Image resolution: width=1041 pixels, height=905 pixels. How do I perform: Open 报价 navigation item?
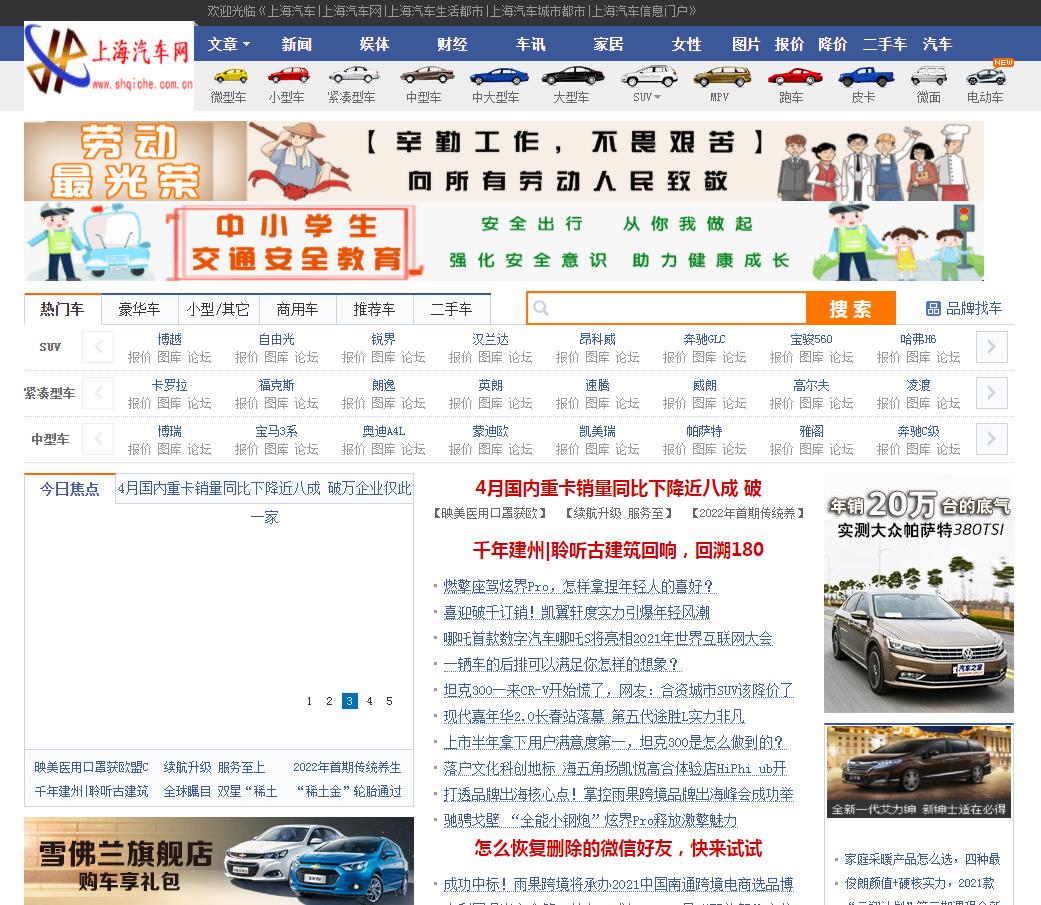point(789,44)
